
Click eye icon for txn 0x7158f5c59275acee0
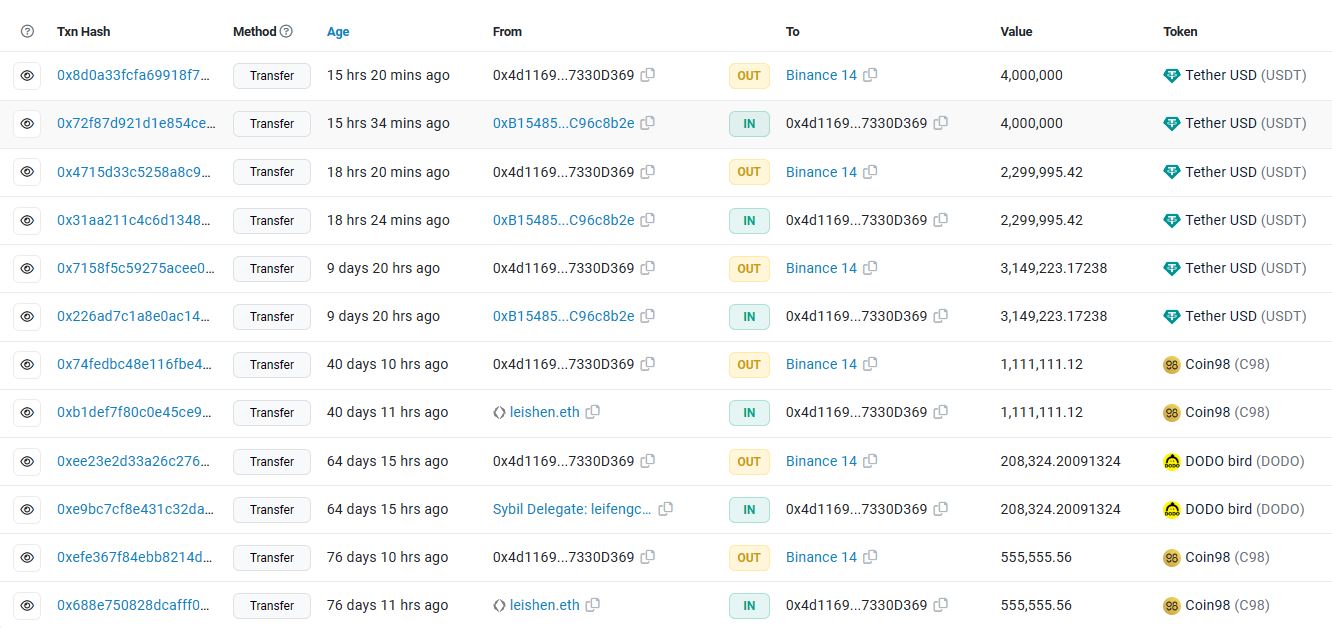coord(27,268)
